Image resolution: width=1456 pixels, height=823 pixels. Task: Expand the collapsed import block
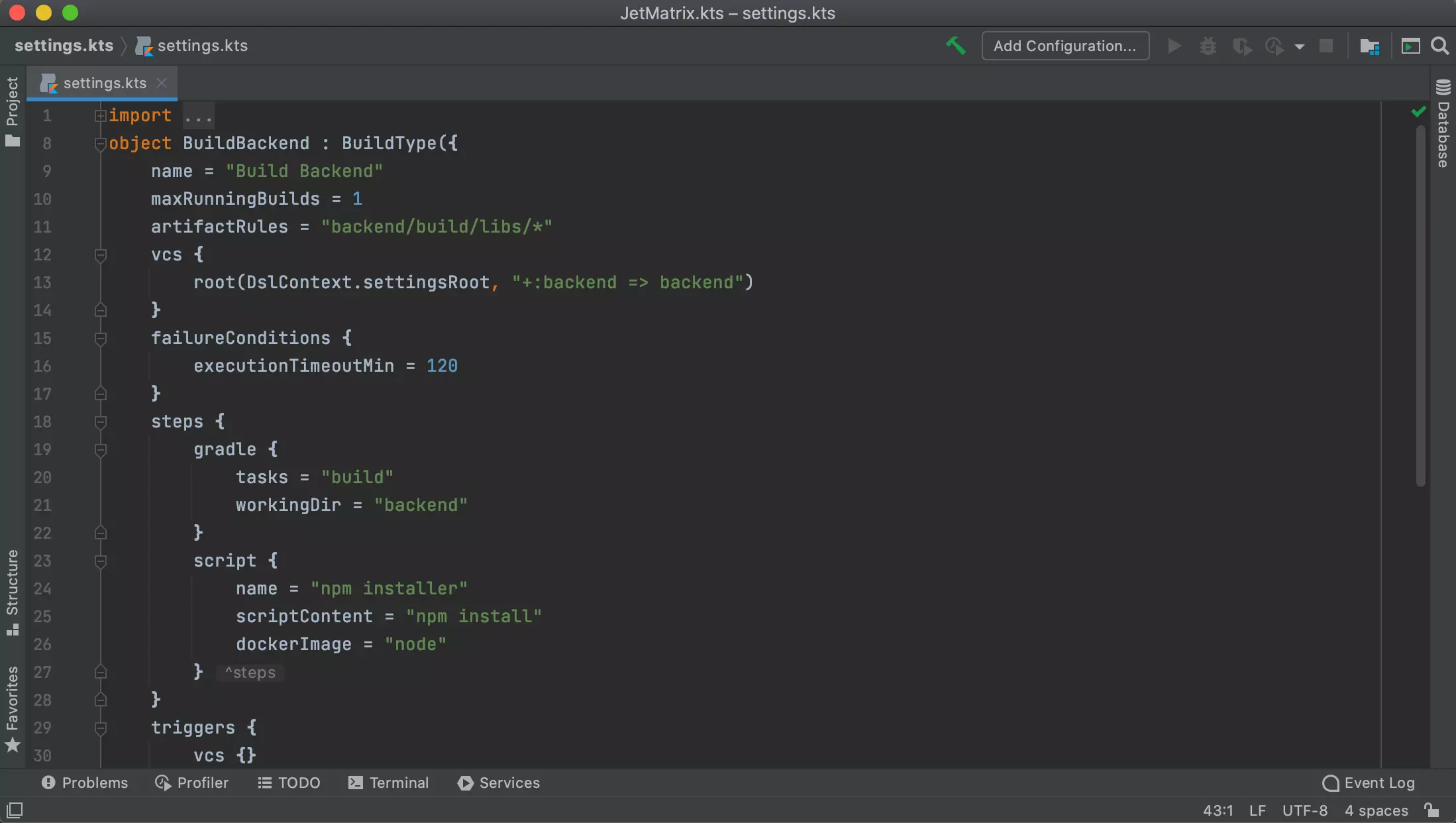(100, 116)
